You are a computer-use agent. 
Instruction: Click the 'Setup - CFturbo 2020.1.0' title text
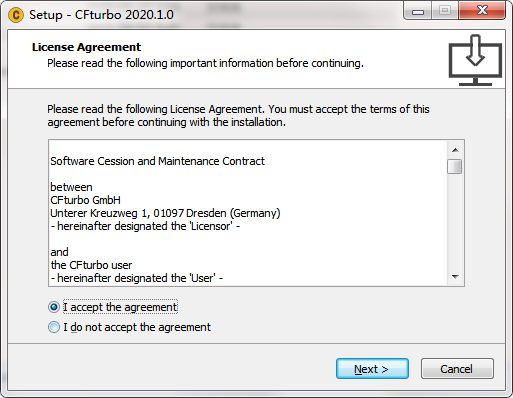(101, 15)
